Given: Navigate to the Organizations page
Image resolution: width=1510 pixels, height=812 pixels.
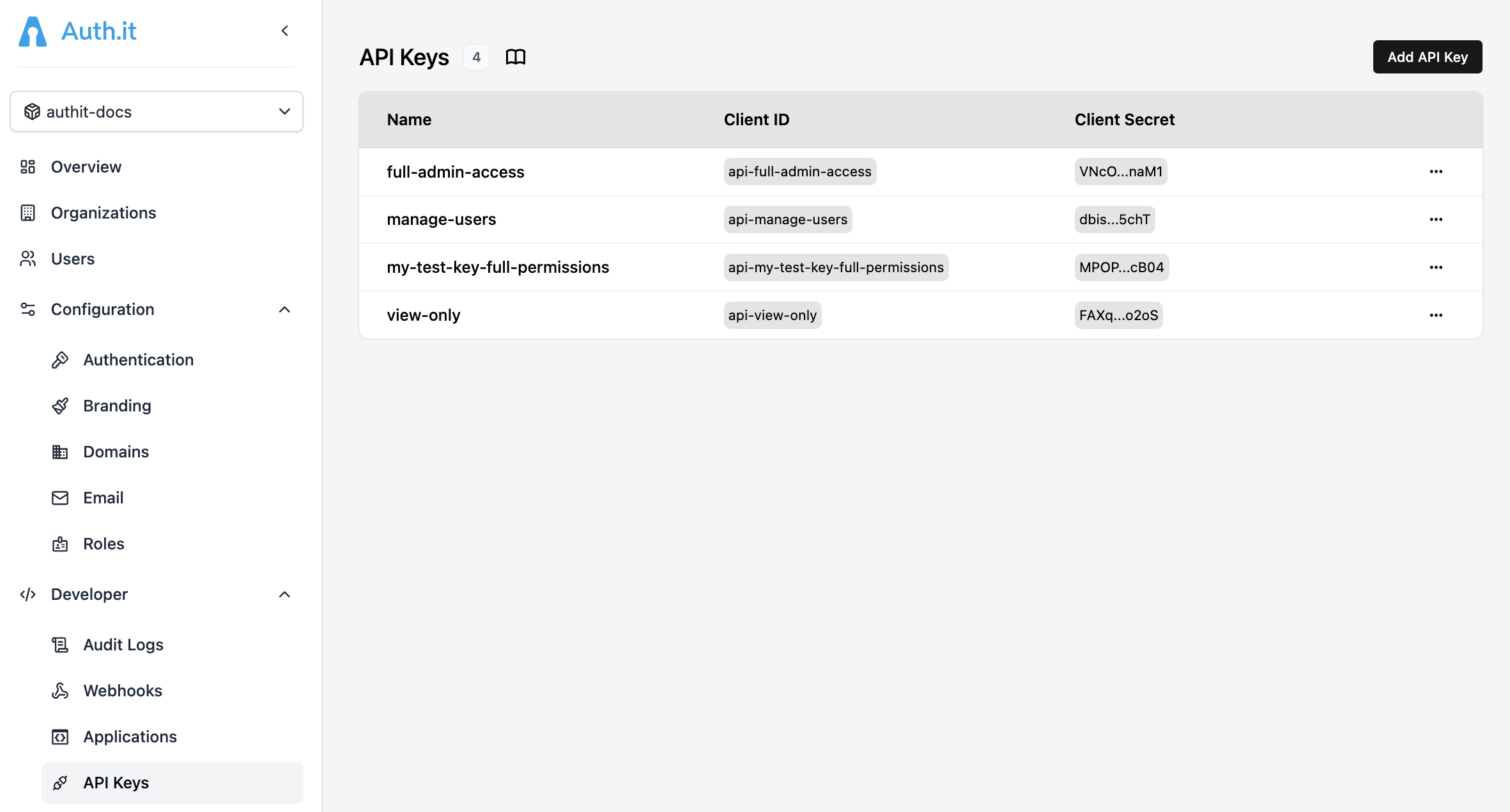Looking at the screenshot, I should (x=104, y=212).
